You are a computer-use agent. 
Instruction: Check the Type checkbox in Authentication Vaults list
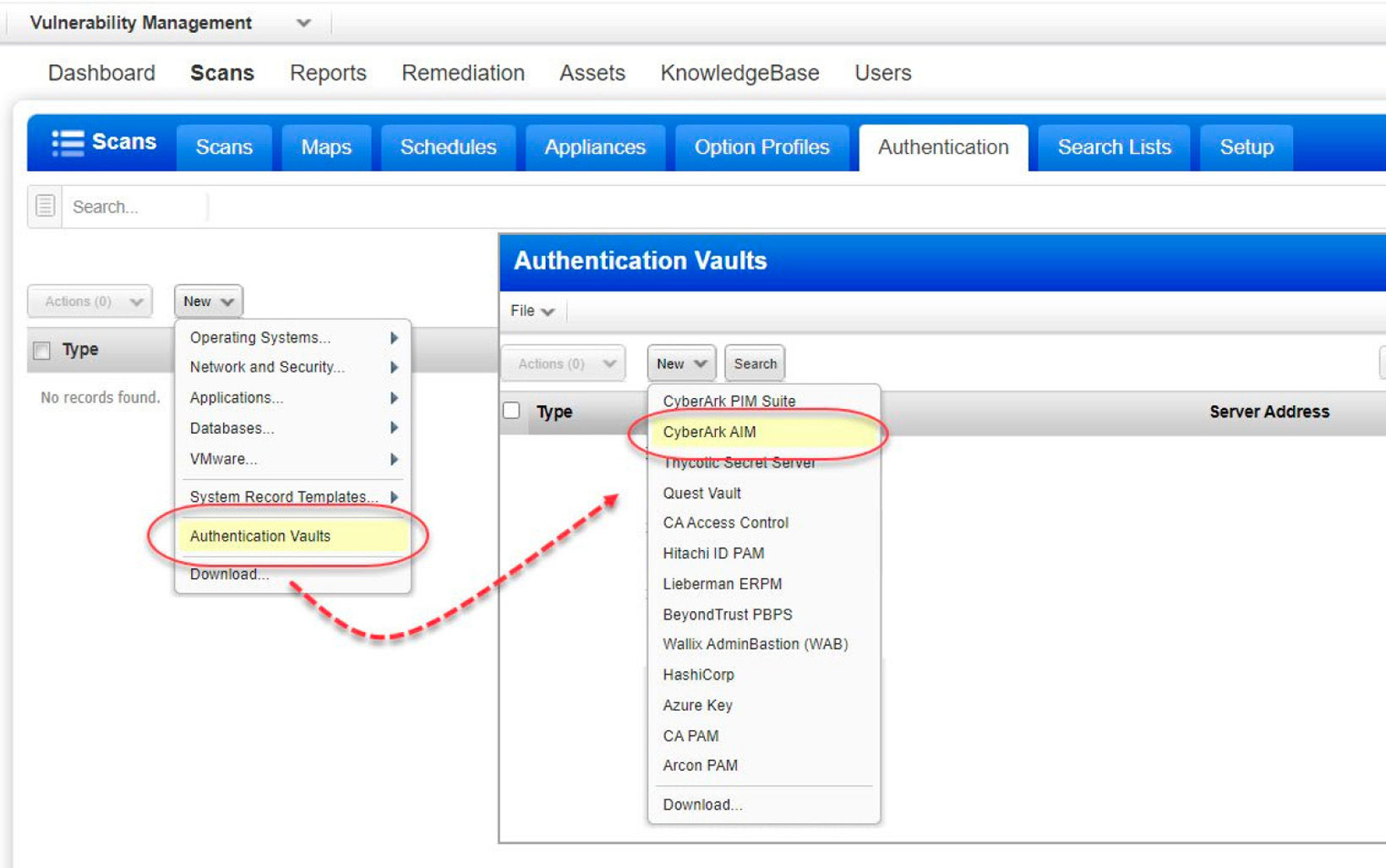511,408
